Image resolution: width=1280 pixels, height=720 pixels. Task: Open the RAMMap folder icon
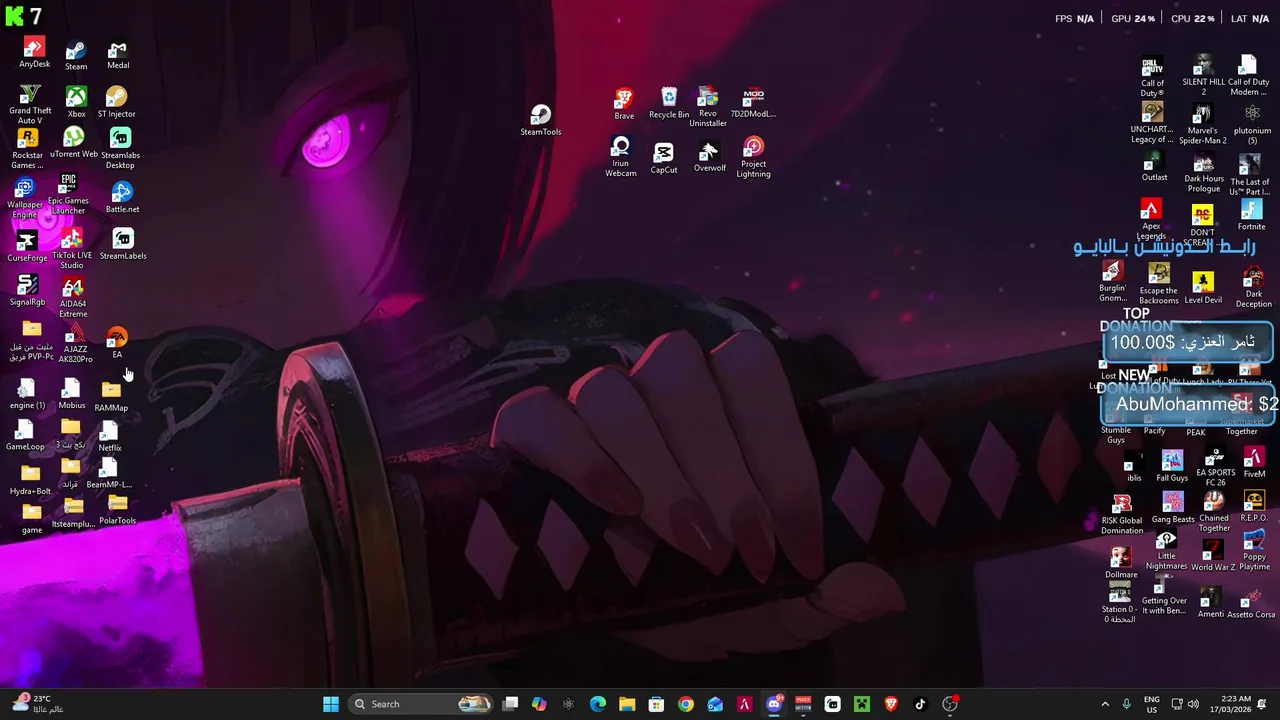tap(111, 396)
